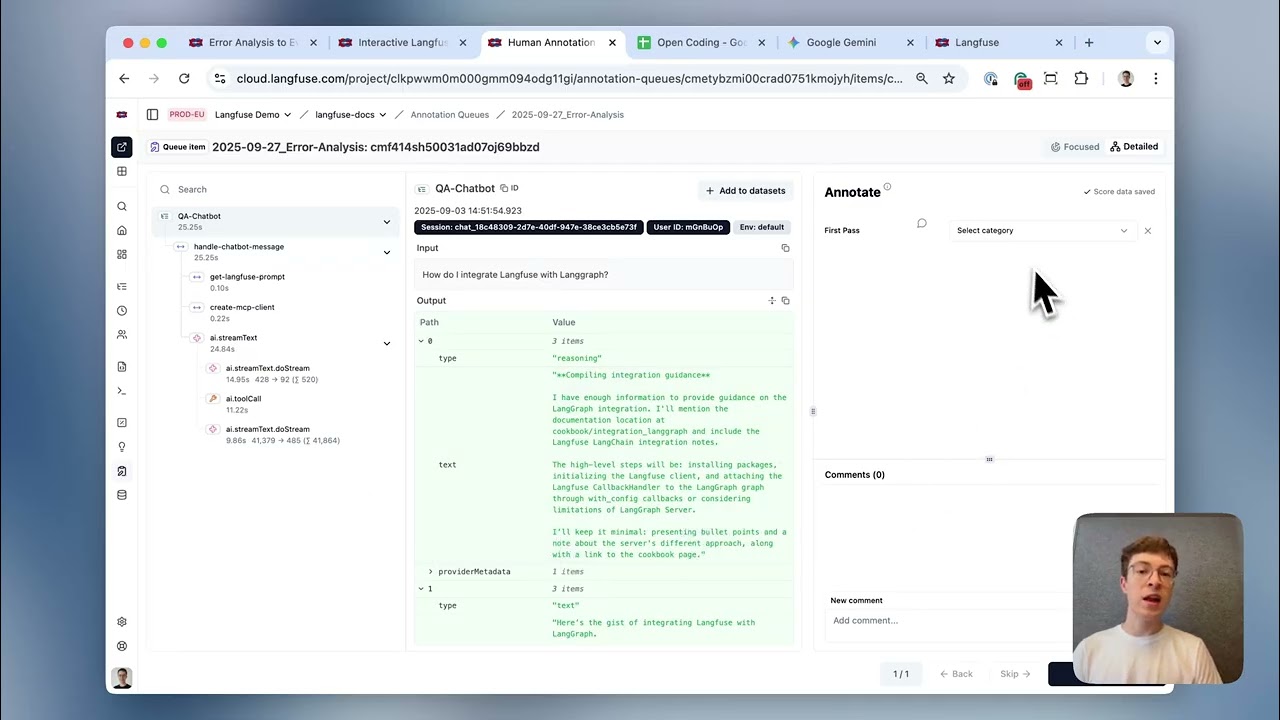The height and width of the screenshot is (720, 1280).
Task: Copy the Input content
Action: point(785,248)
